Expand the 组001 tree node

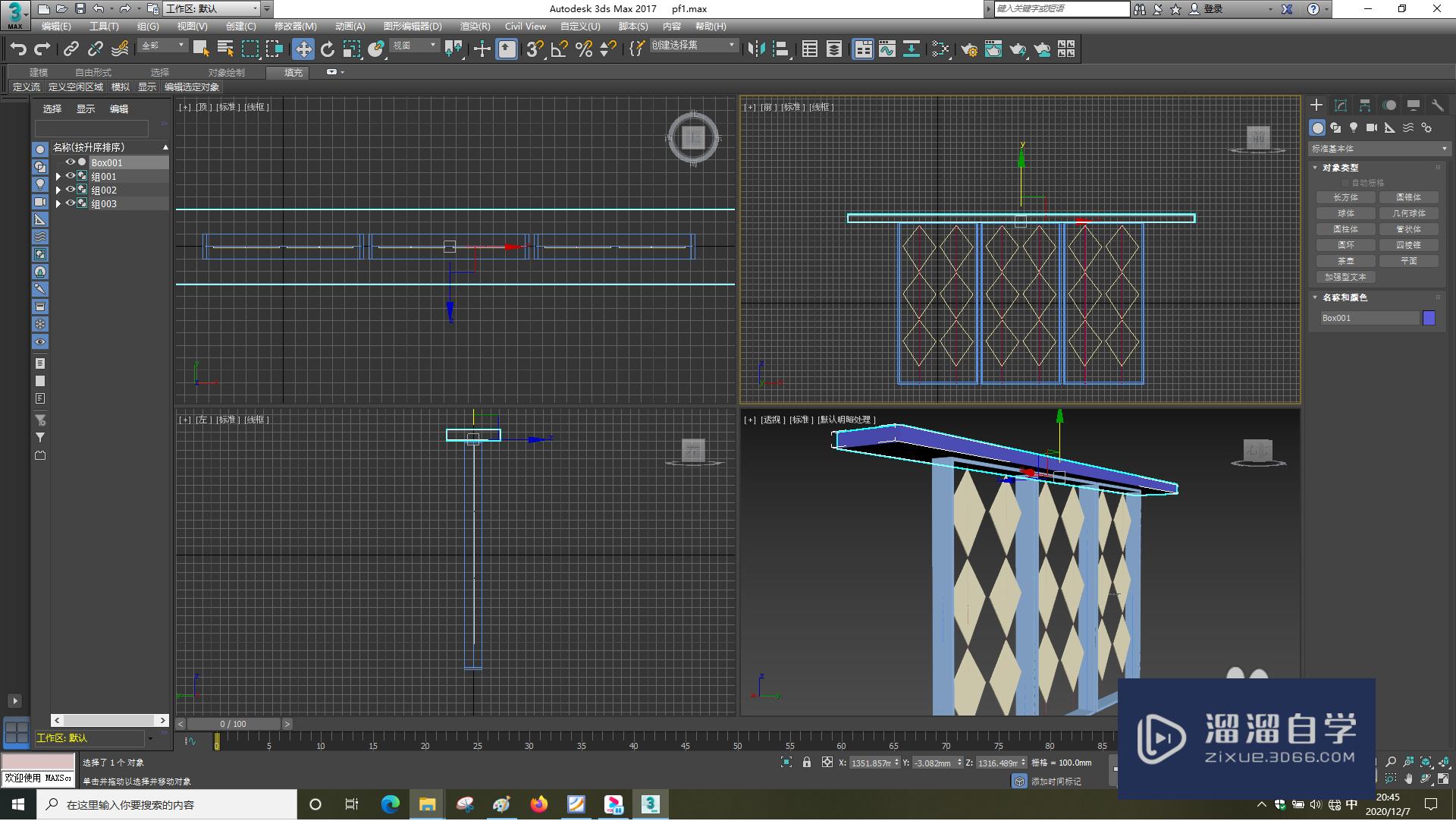(x=58, y=176)
